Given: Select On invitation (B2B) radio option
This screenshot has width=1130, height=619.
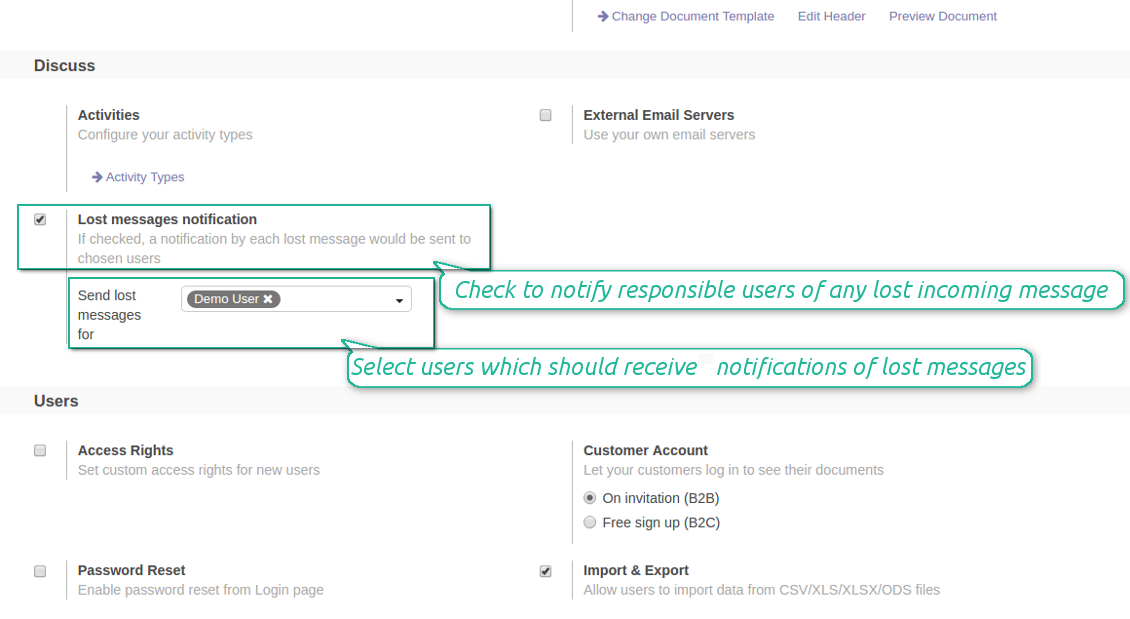Looking at the screenshot, I should (x=590, y=498).
